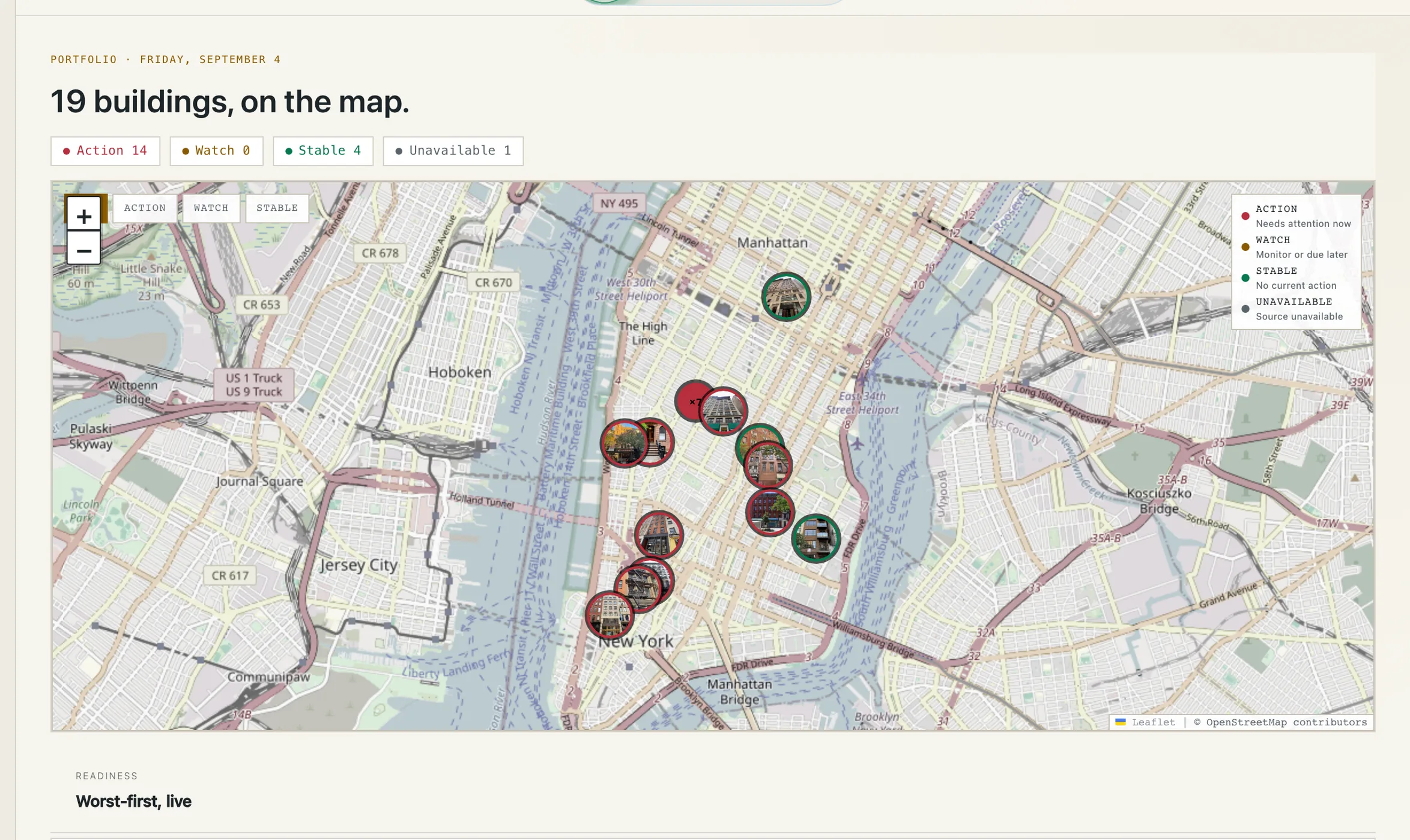The width and height of the screenshot is (1410, 840).
Task: Click the '19 buildings, on the map.' heading
Action: coord(229,101)
